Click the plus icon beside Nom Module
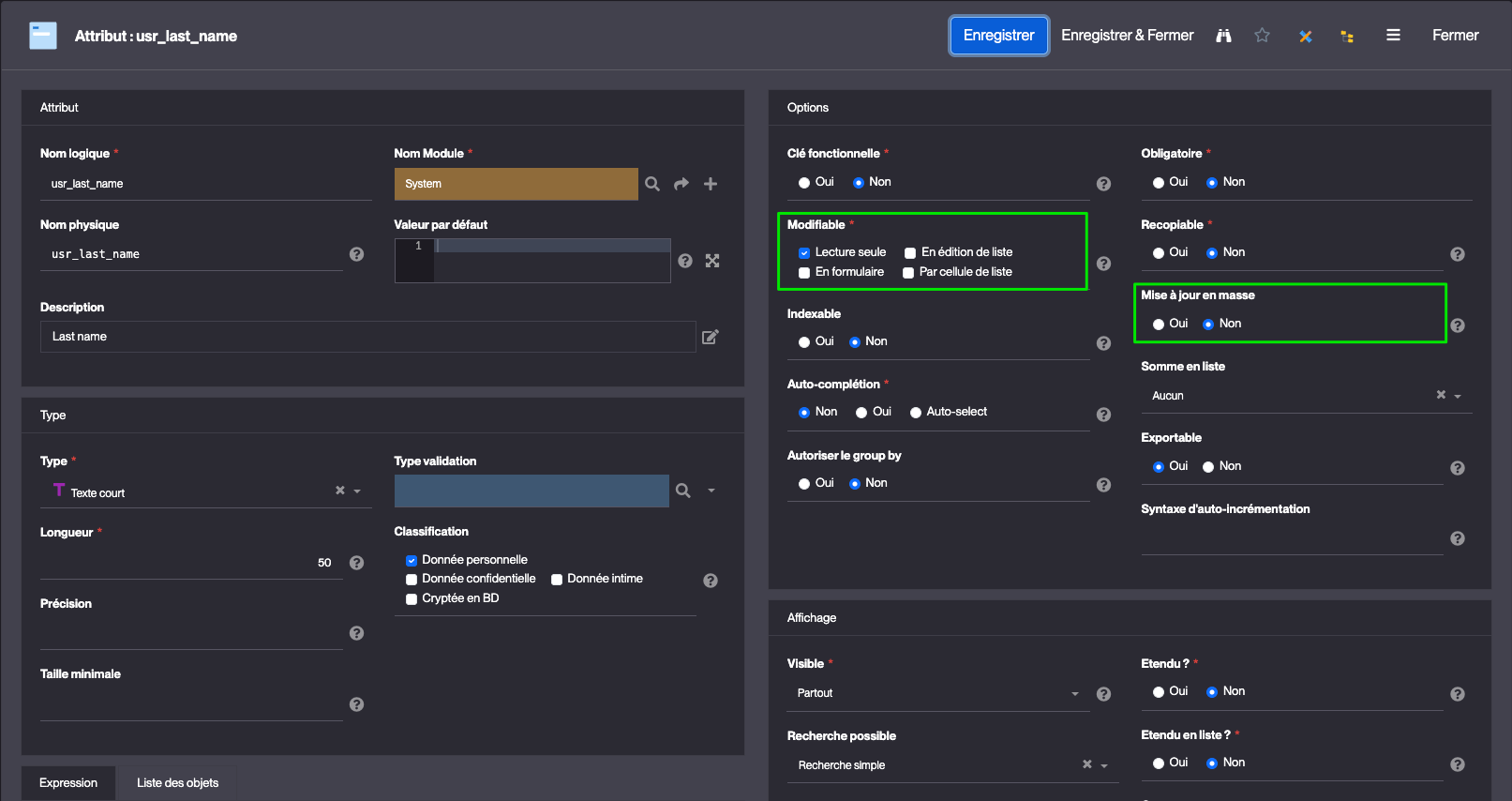The width and height of the screenshot is (1512, 801). (x=711, y=184)
